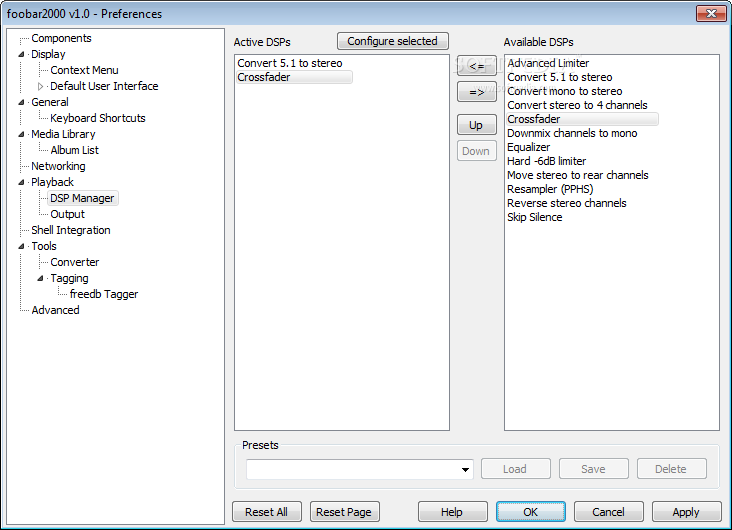Collapse the Tagging tree node
Viewport: 732px width, 530px height.
tap(40, 278)
